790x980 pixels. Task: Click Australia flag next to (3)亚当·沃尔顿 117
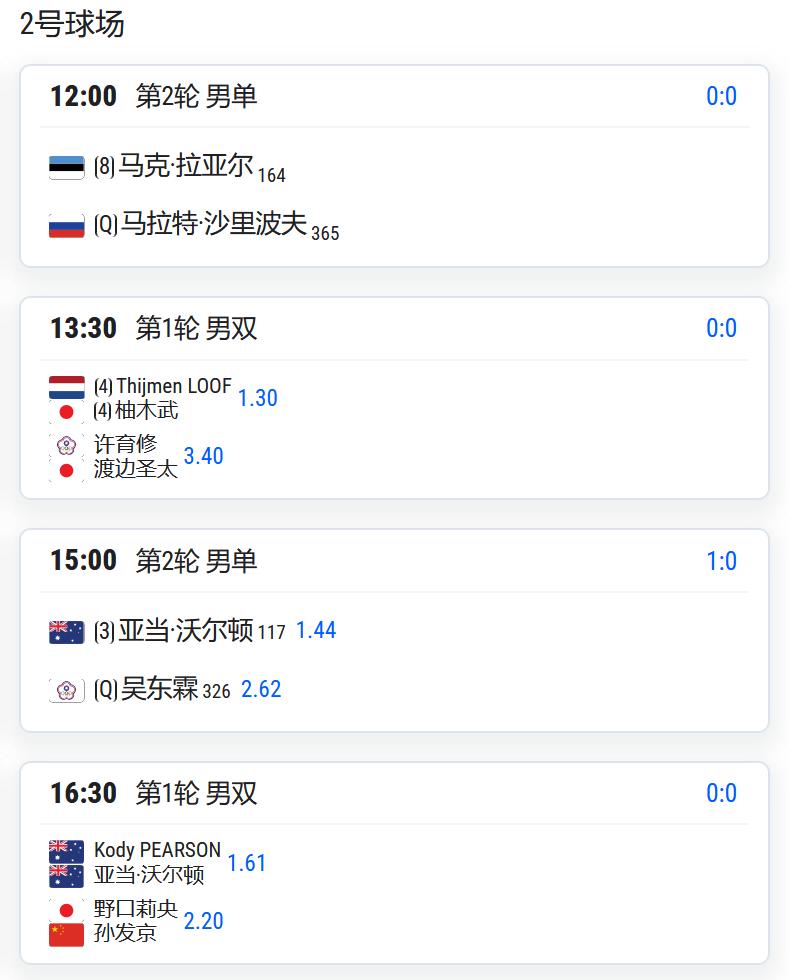coord(66,632)
